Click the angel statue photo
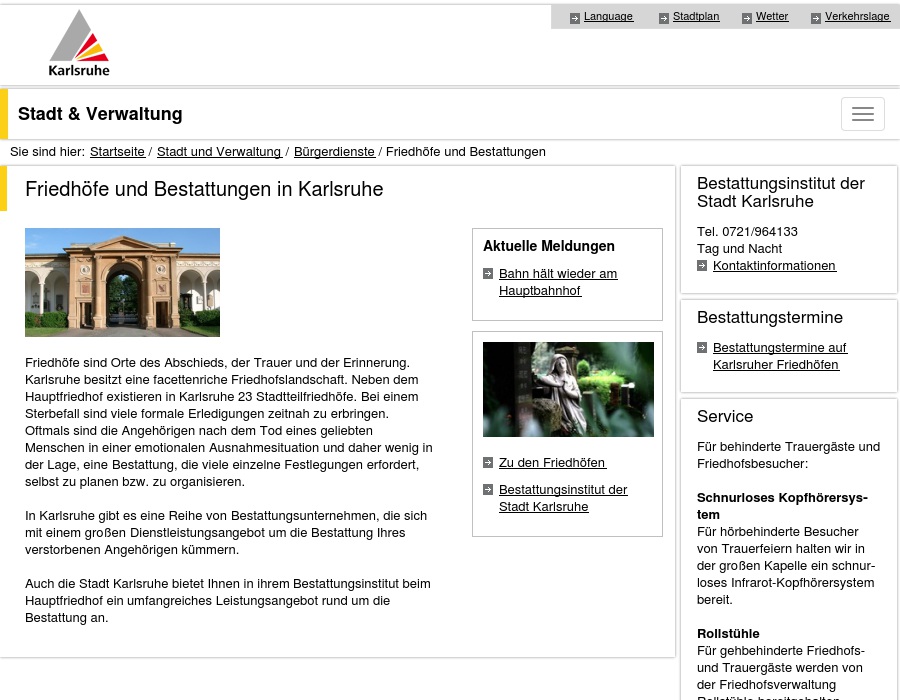Viewport: 900px width, 700px height. click(568, 389)
